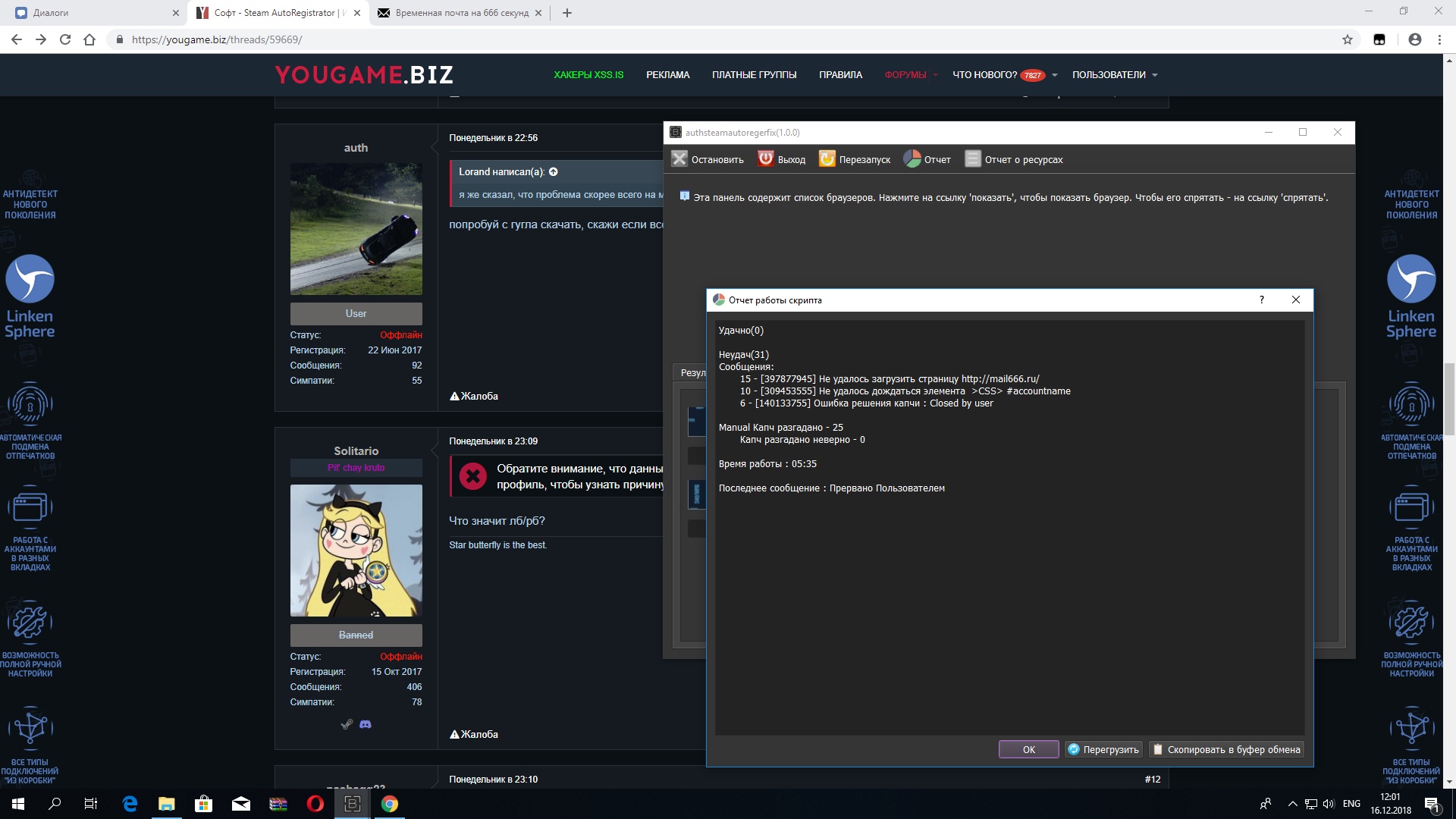Image resolution: width=1456 pixels, height=819 pixels.
Task: Open Отчет о ресурсах resources report
Action: tap(1014, 159)
